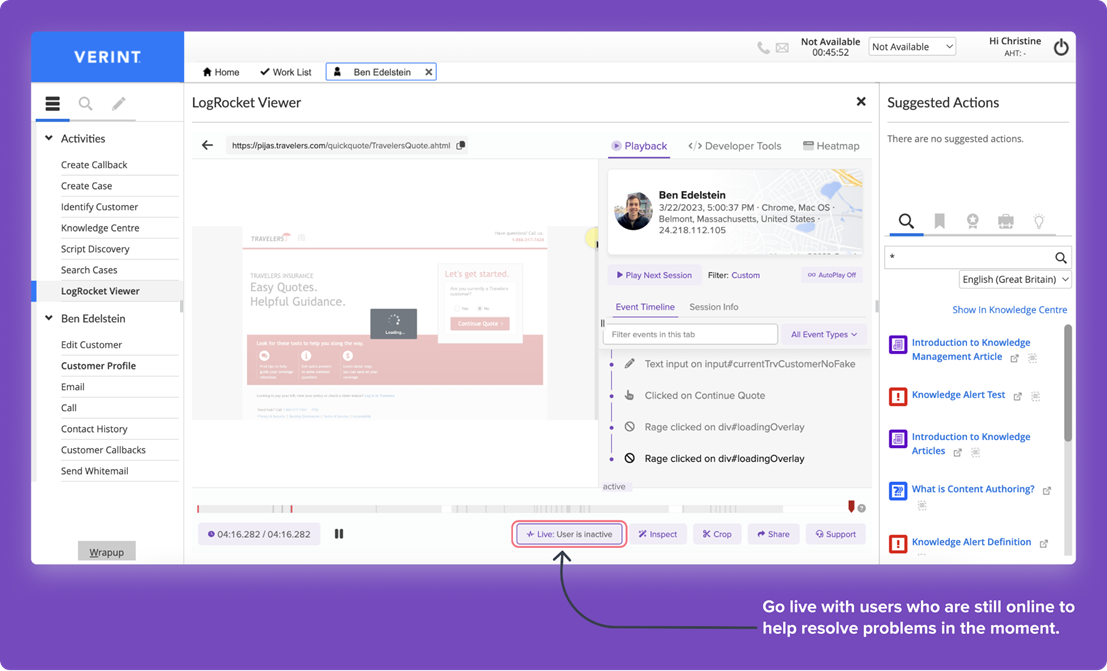Image resolution: width=1107 pixels, height=671 pixels.
Task: Click the phone icon in header
Action: click(x=763, y=48)
